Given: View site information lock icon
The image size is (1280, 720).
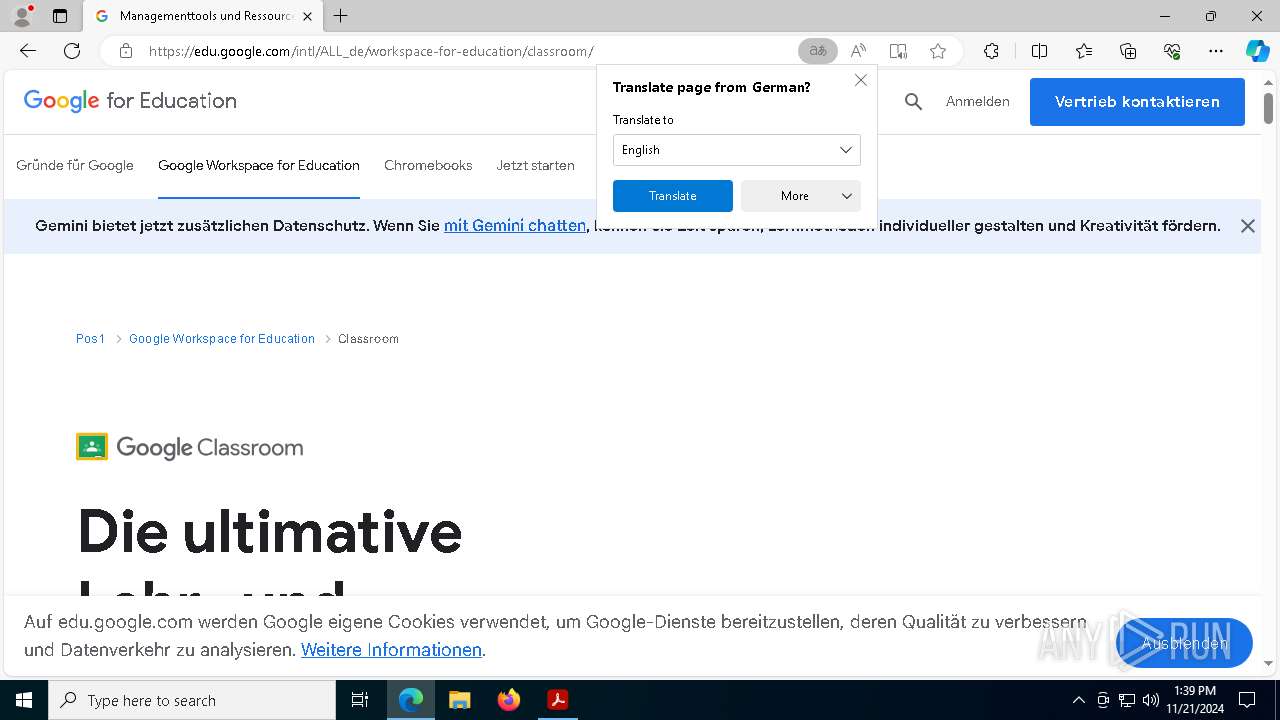Looking at the screenshot, I should point(126,51).
